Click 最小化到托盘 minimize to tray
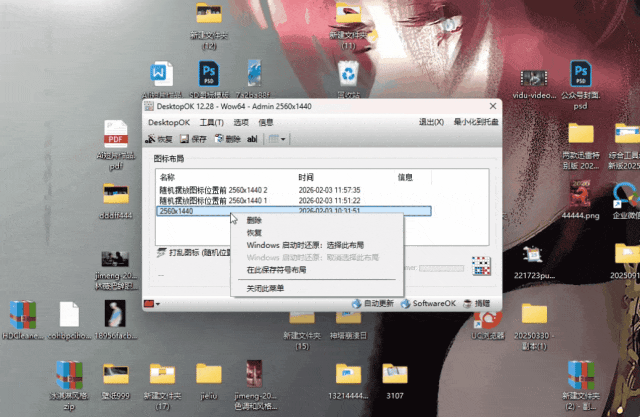640x417 pixels. (x=476, y=122)
